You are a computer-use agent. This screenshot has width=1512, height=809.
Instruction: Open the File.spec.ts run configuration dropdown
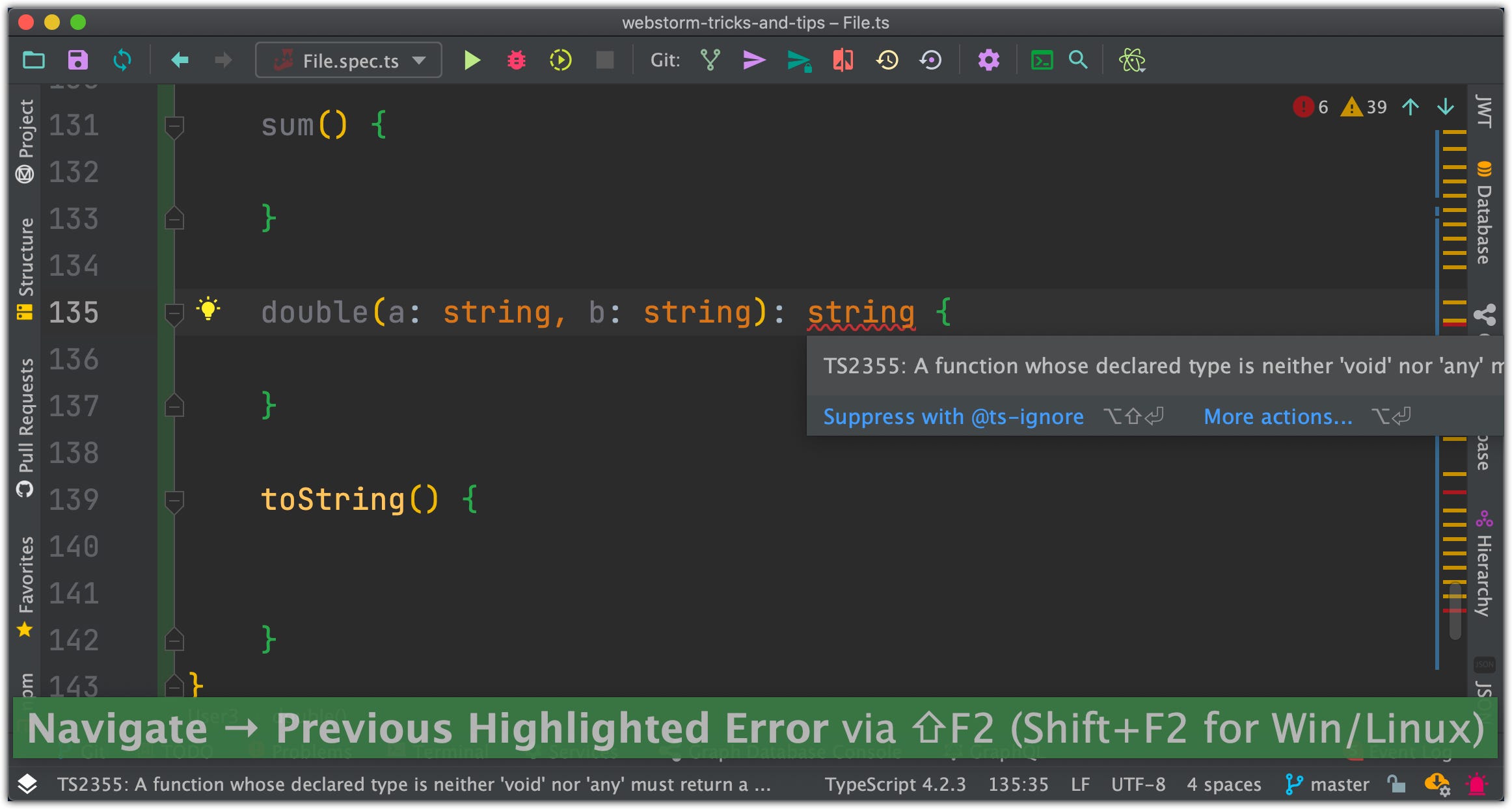coord(349,60)
